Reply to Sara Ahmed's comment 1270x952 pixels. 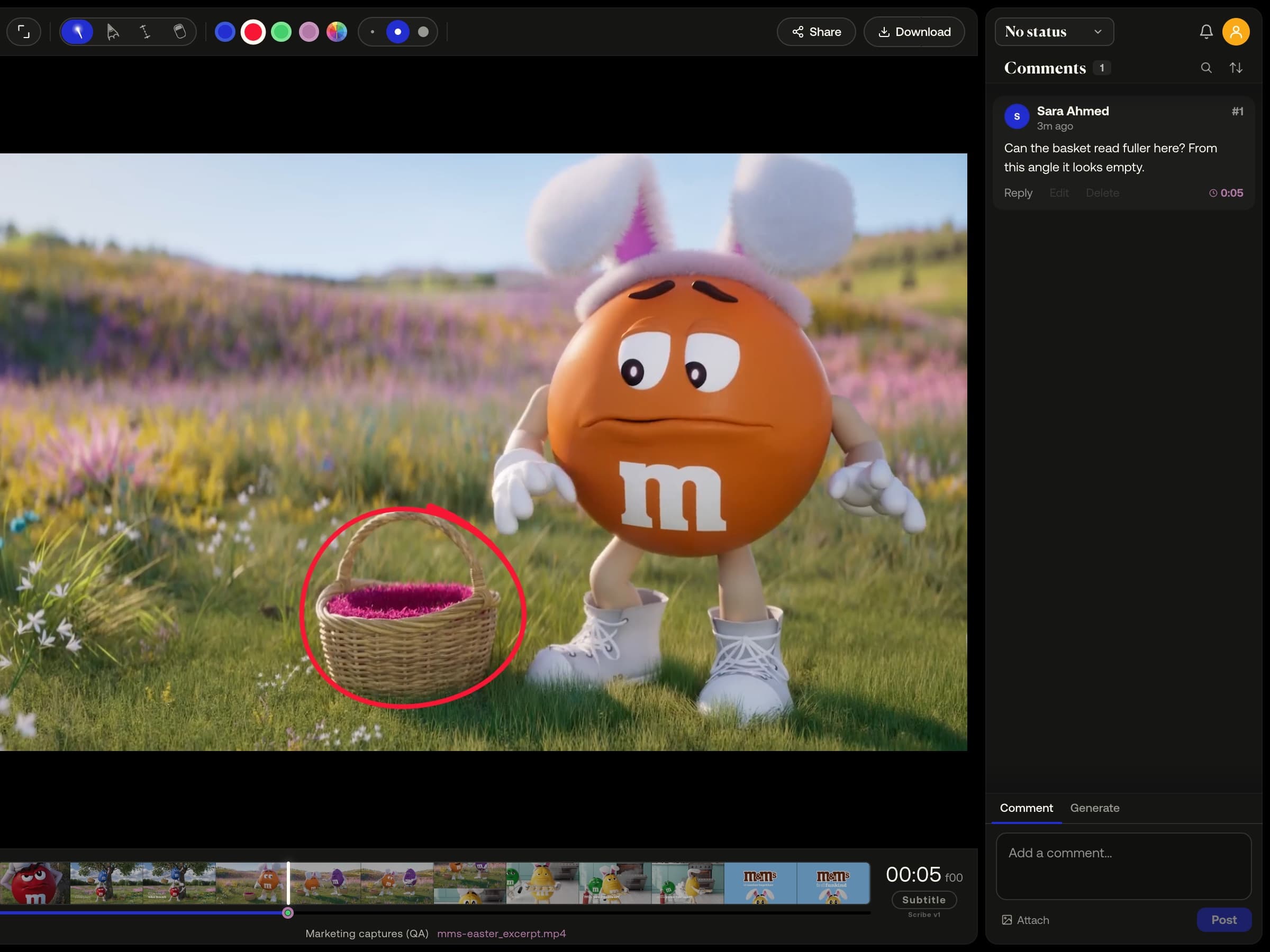[1018, 193]
